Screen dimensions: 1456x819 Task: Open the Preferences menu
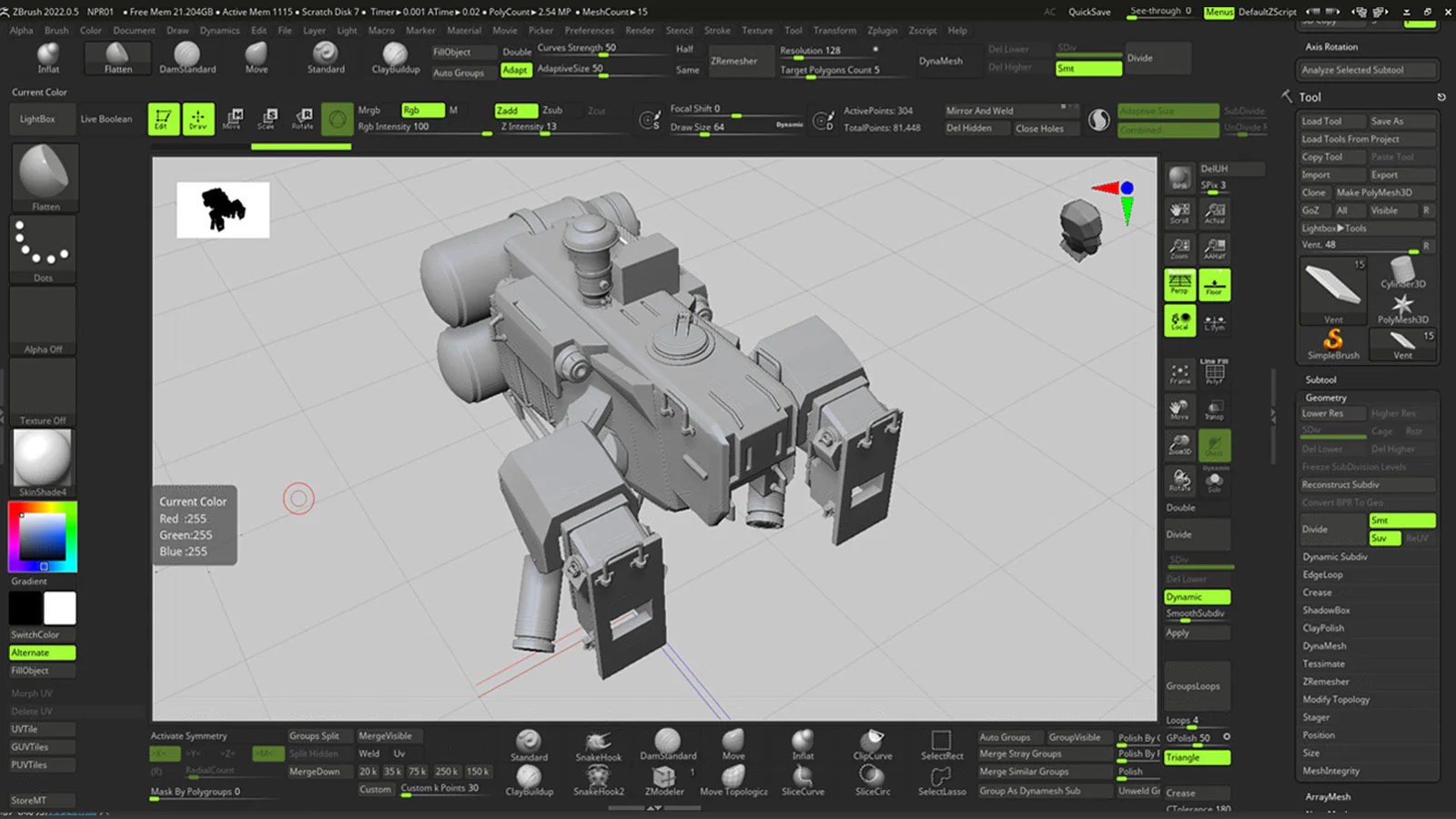point(589,30)
